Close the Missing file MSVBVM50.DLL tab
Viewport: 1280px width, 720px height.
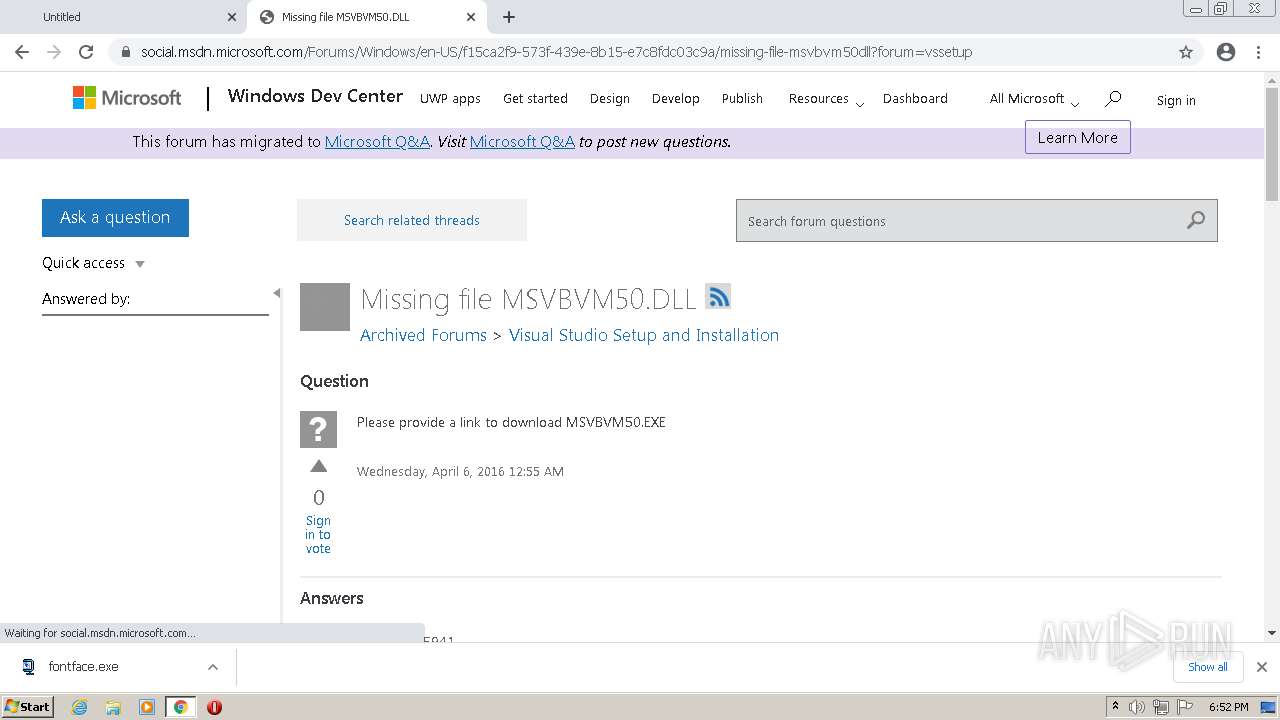[x=471, y=17]
